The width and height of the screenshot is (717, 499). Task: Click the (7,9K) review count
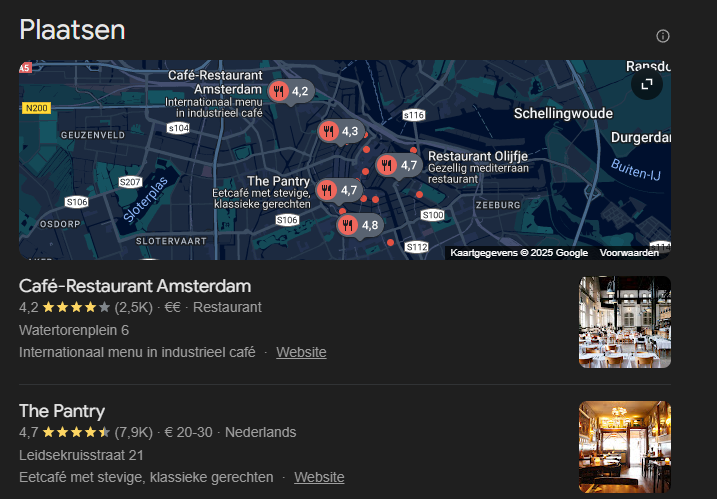pos(134,432)
